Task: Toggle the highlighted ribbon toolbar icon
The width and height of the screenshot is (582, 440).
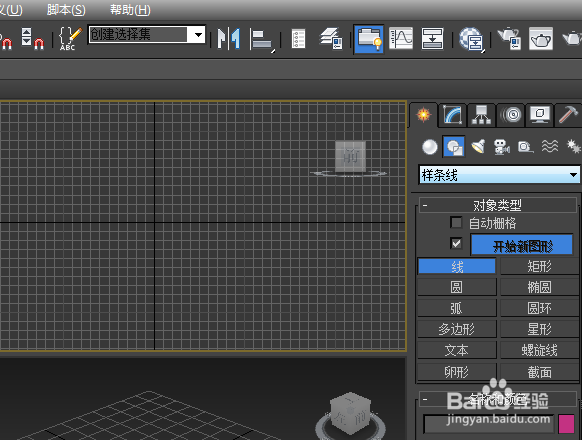Action: coord(369,39)
